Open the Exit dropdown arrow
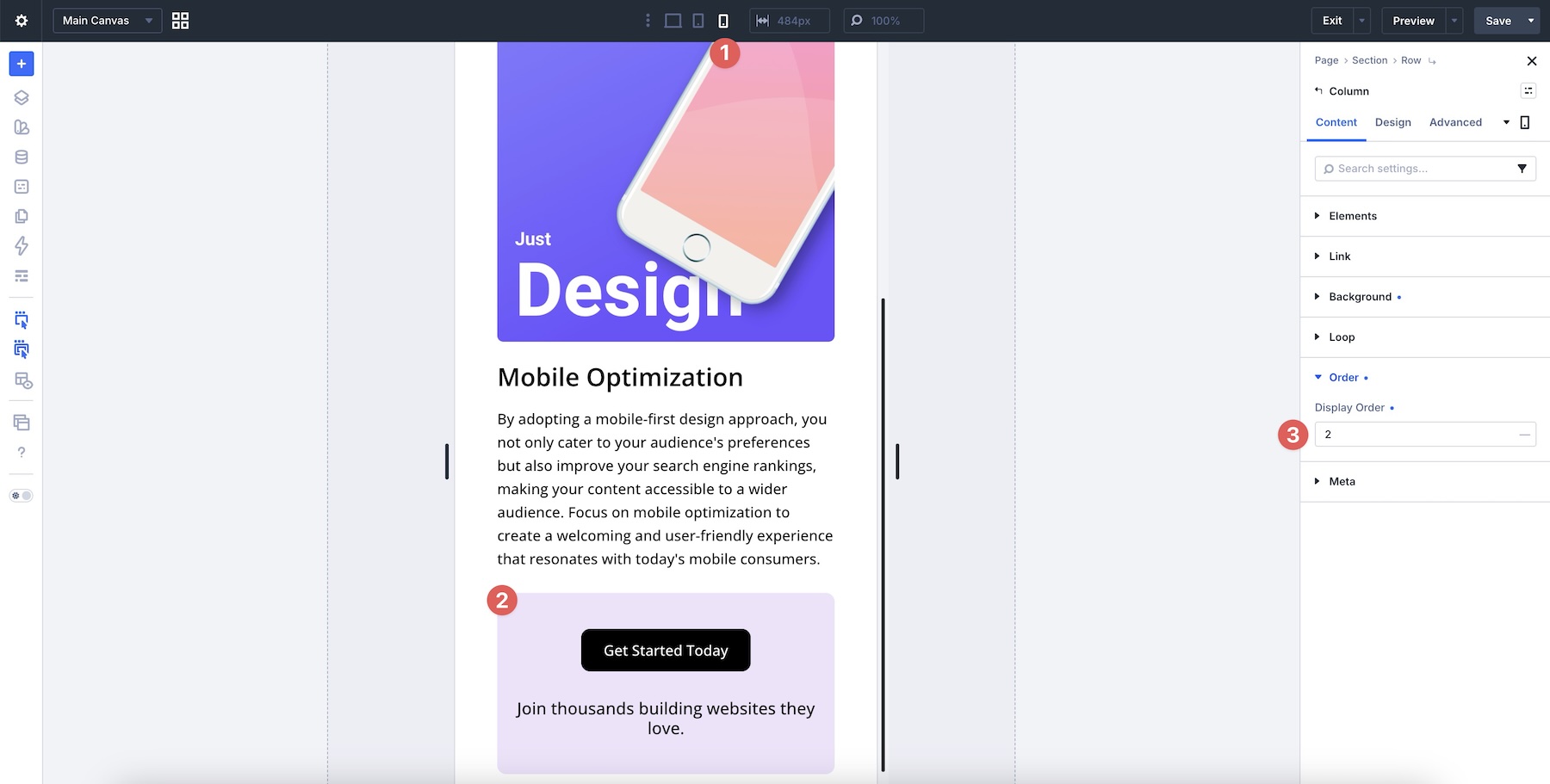This screenshot has height=784, width=1550. point(1361,21)
